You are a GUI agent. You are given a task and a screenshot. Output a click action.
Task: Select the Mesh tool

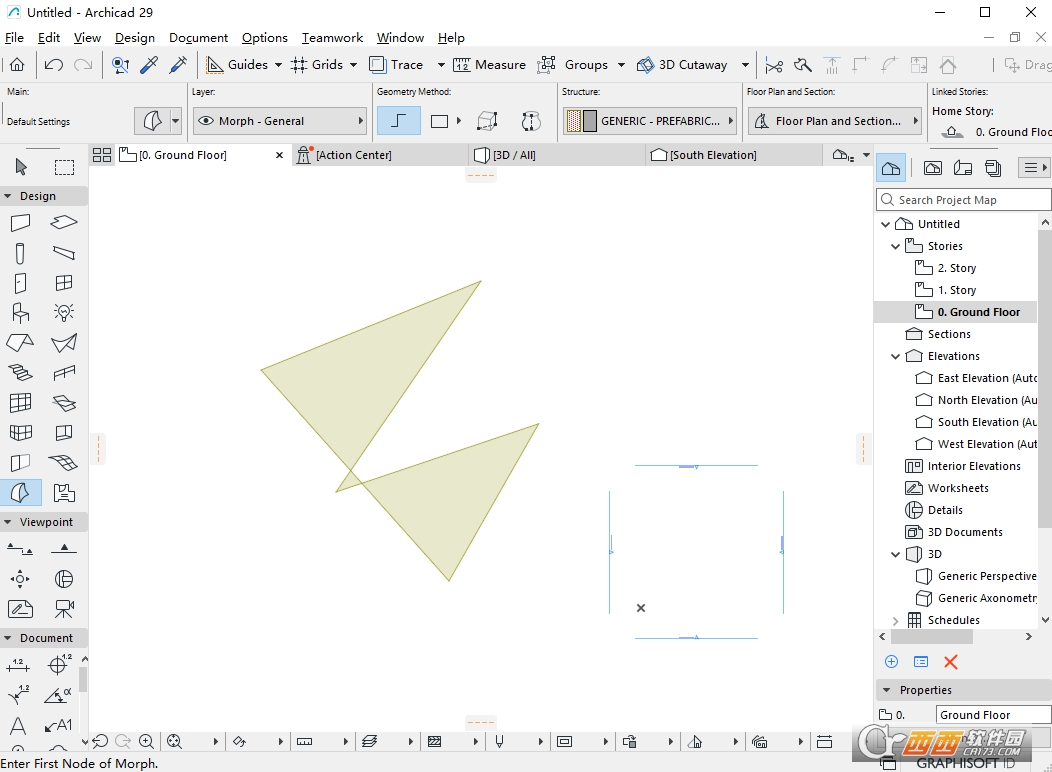(64, 462)
